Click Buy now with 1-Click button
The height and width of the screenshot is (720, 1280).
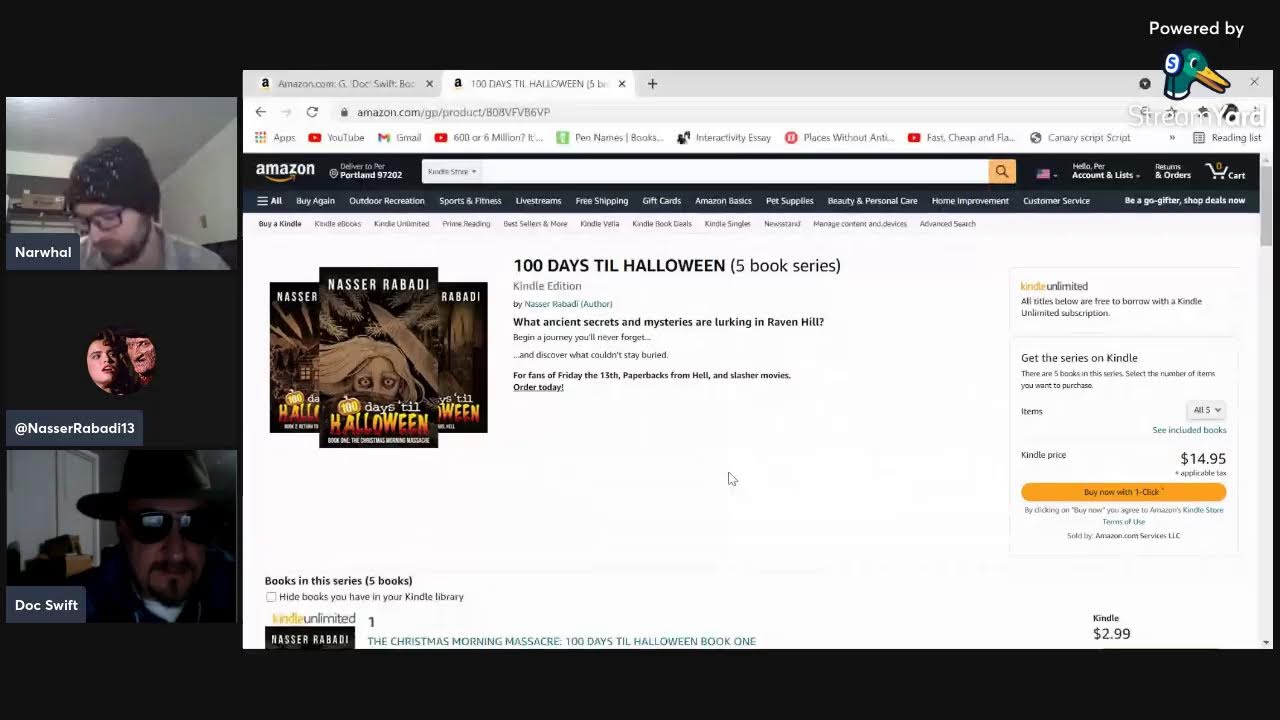coord(1123,492)
